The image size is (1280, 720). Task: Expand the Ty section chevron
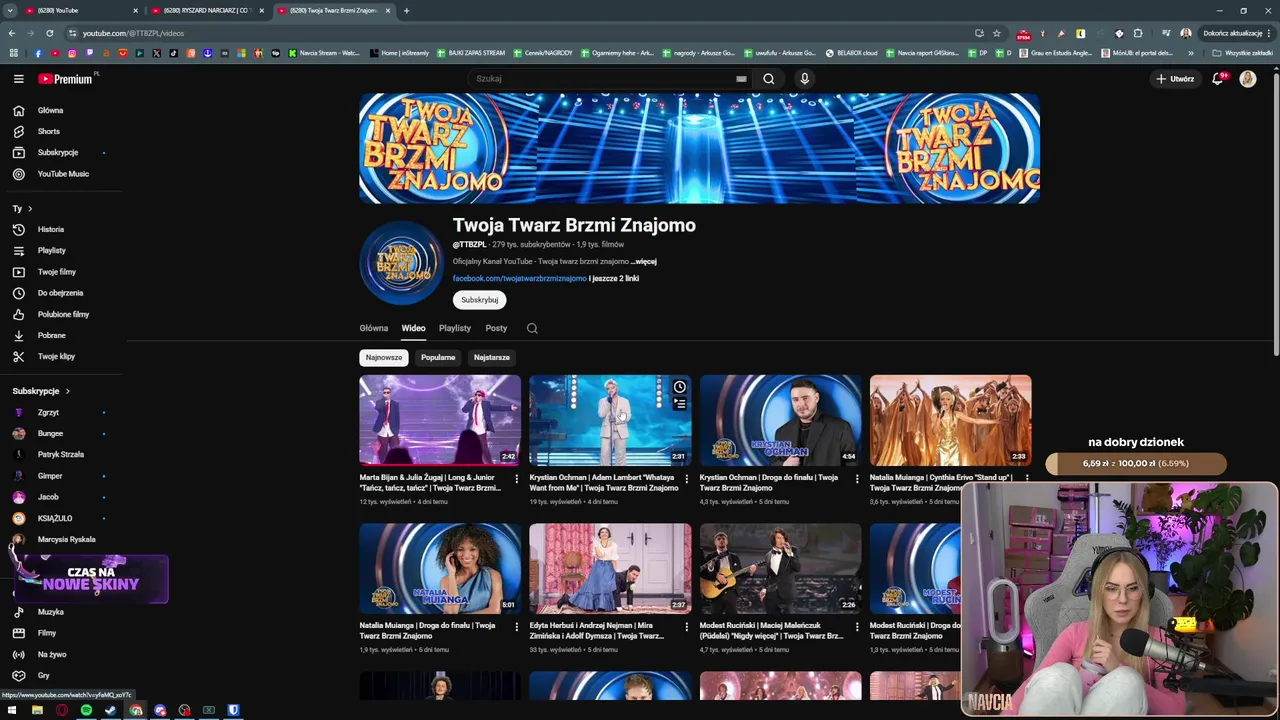click(x=30, y=208)
